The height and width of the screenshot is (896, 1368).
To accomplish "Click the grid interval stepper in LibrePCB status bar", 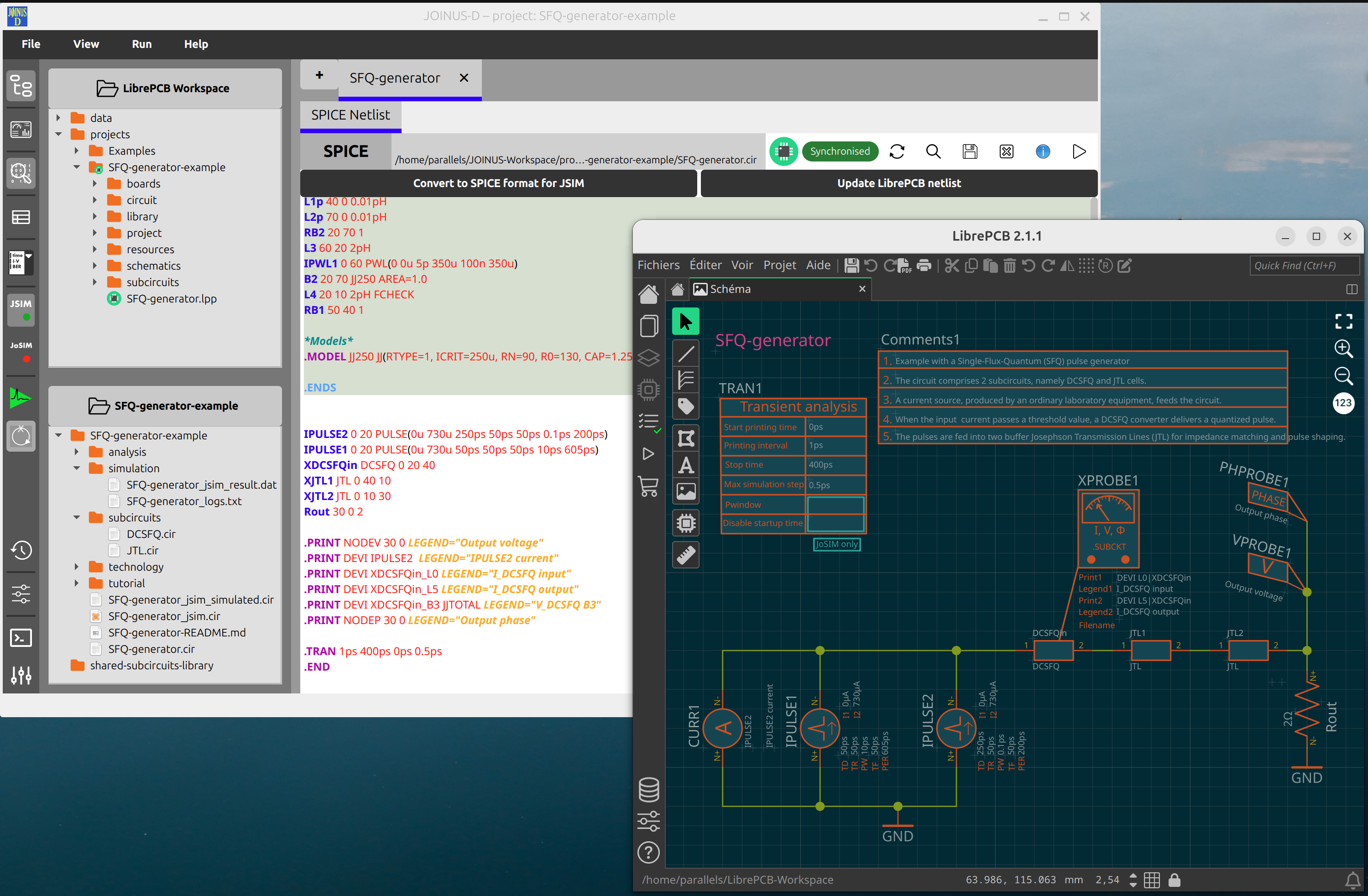I will coord(1133,880).
